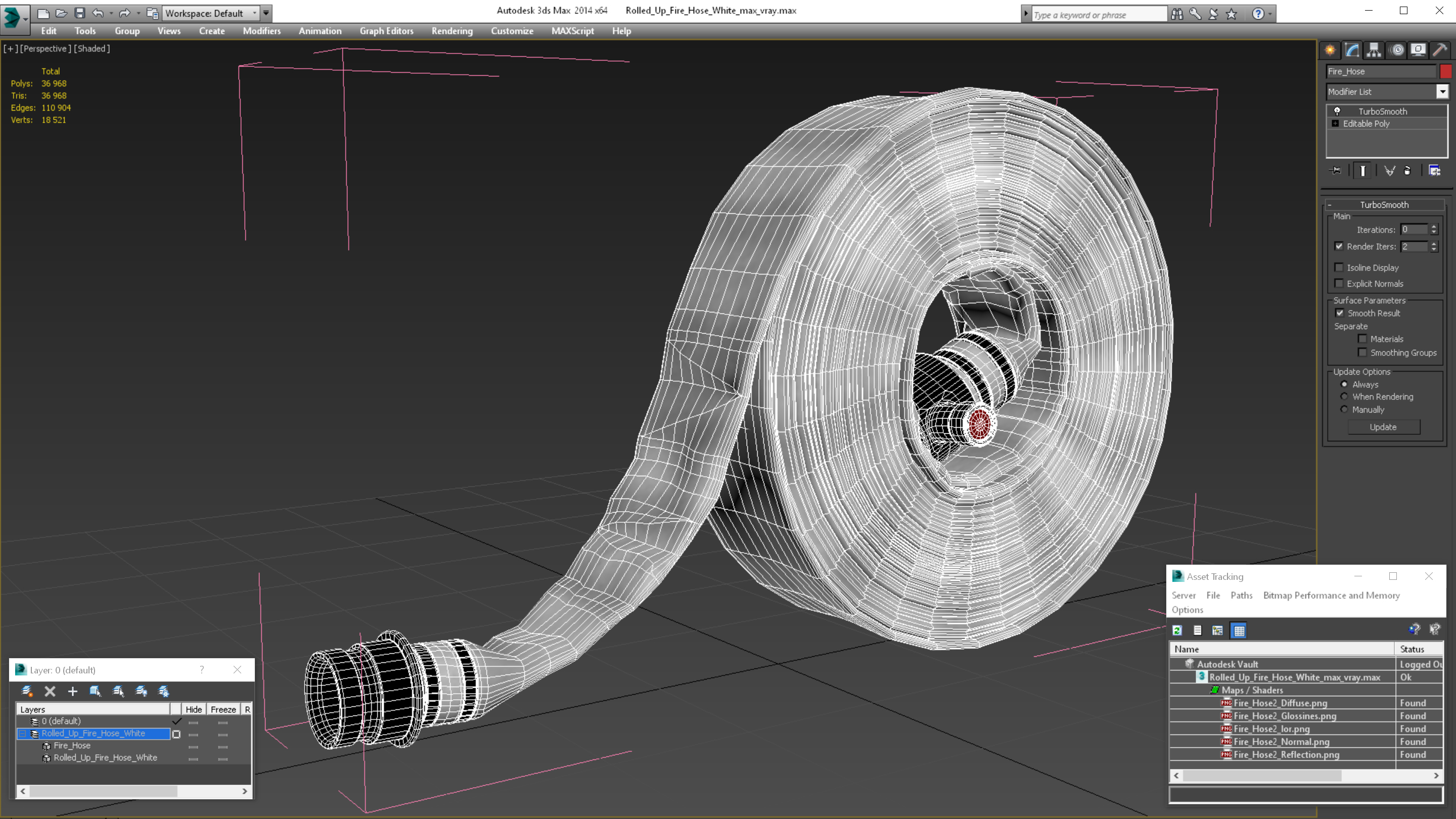
Task: Click Delete layer X icon
Action: pos(50,691)
